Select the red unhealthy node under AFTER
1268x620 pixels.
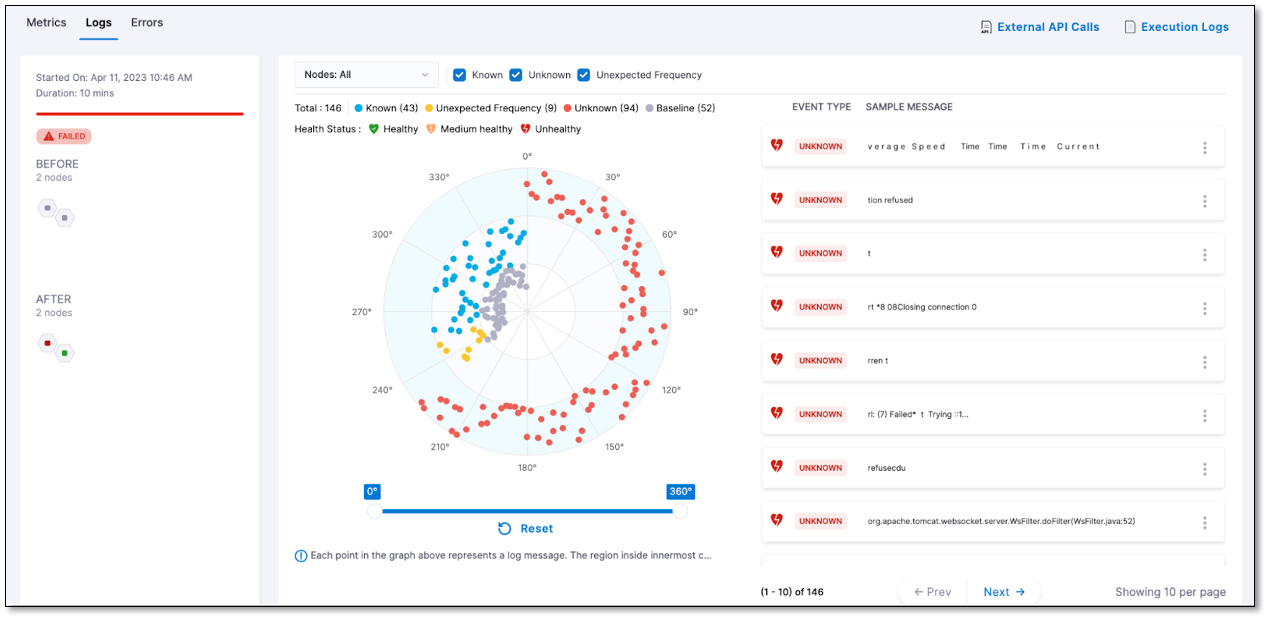click(47, 343)
